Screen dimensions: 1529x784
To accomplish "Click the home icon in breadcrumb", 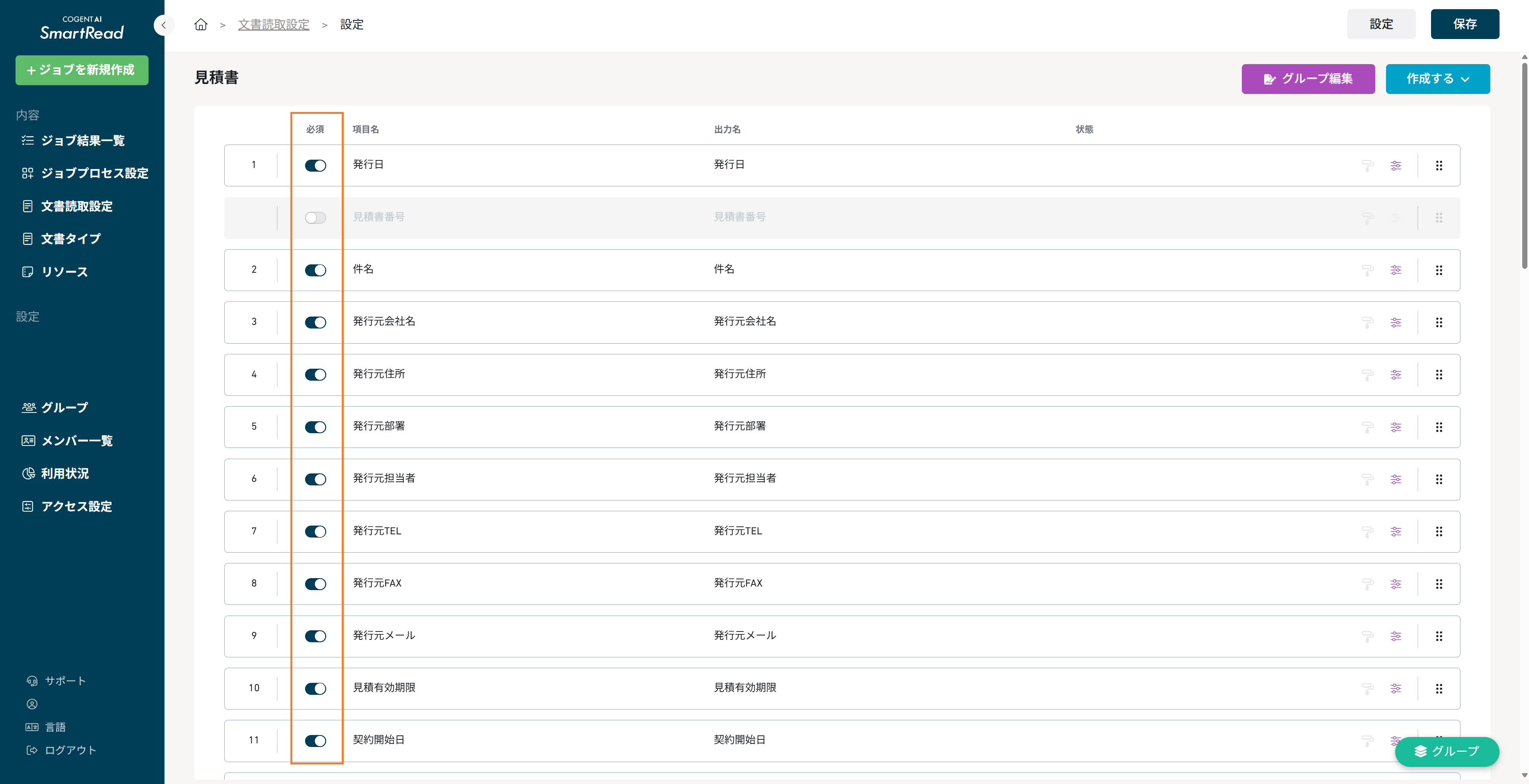I will 201,24.
